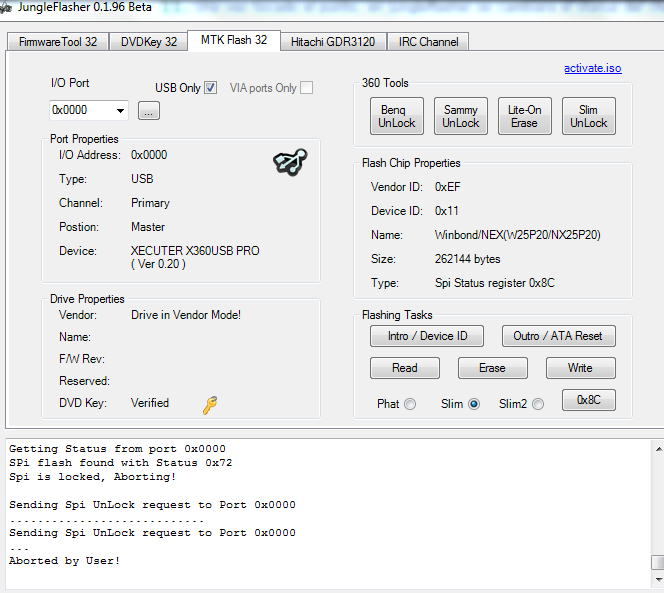
Task: Click the Sammy UnLock button
Action: point(461,116)
